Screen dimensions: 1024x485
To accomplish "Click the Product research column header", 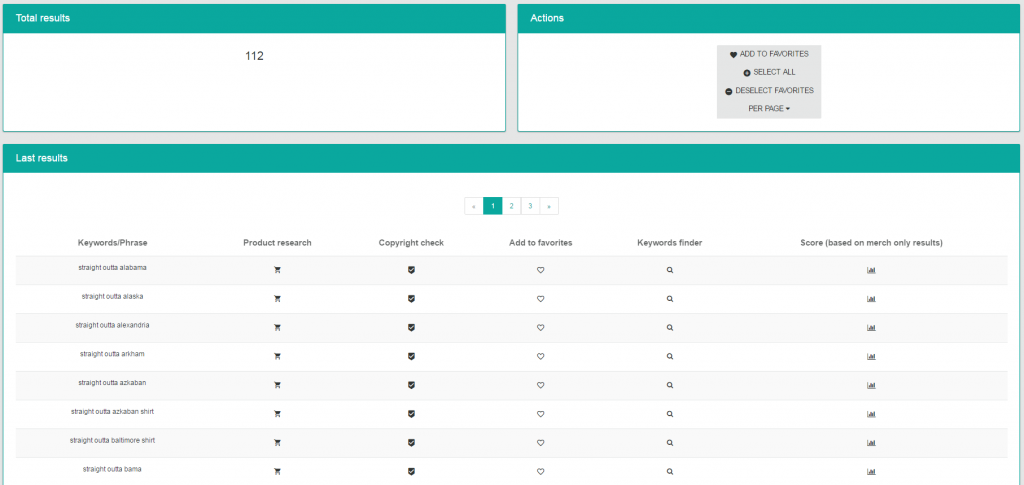I will [277, 243].
